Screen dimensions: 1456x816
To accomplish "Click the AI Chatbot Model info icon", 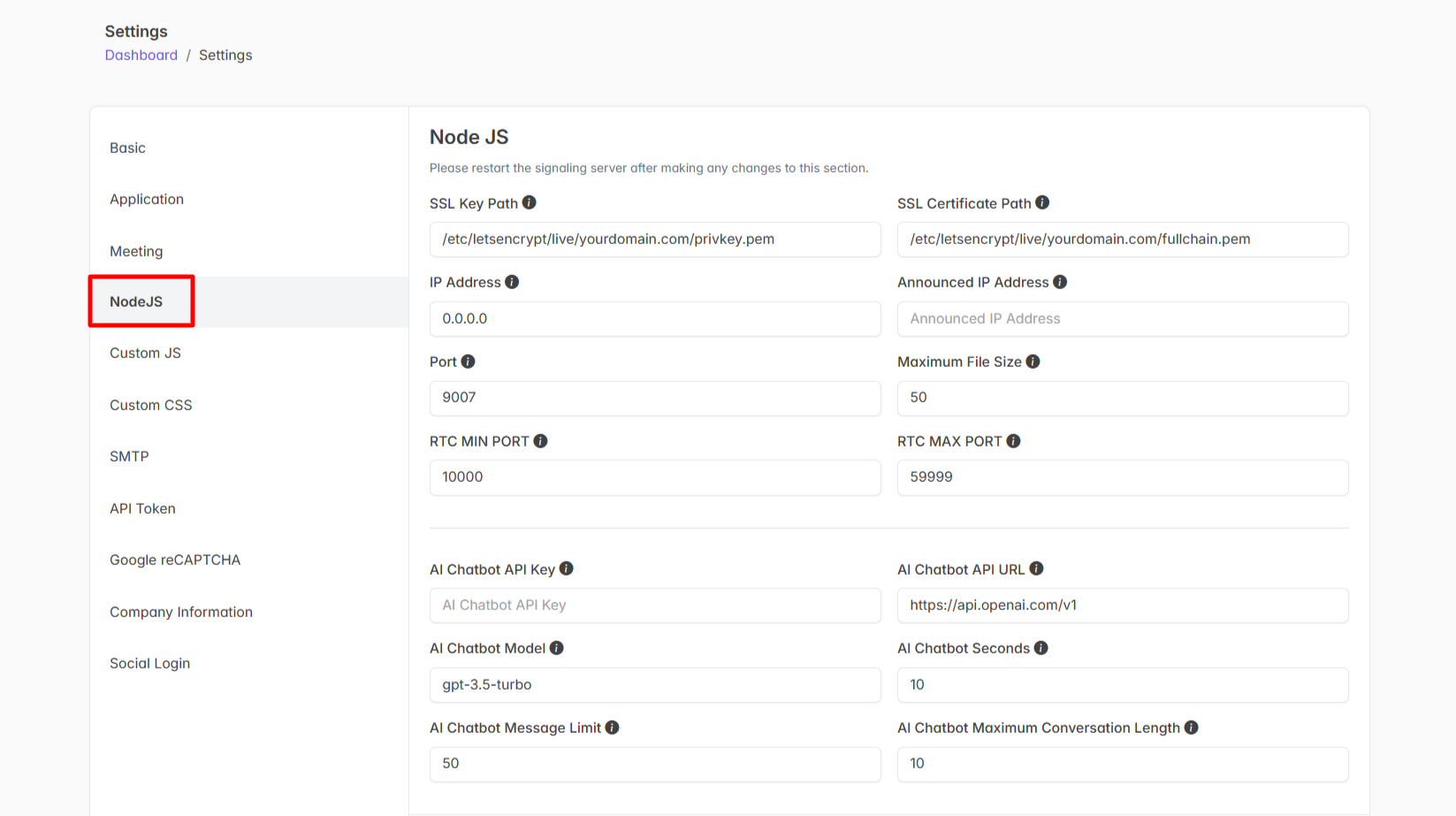I will pyautogui.click(x=556, y=648).
